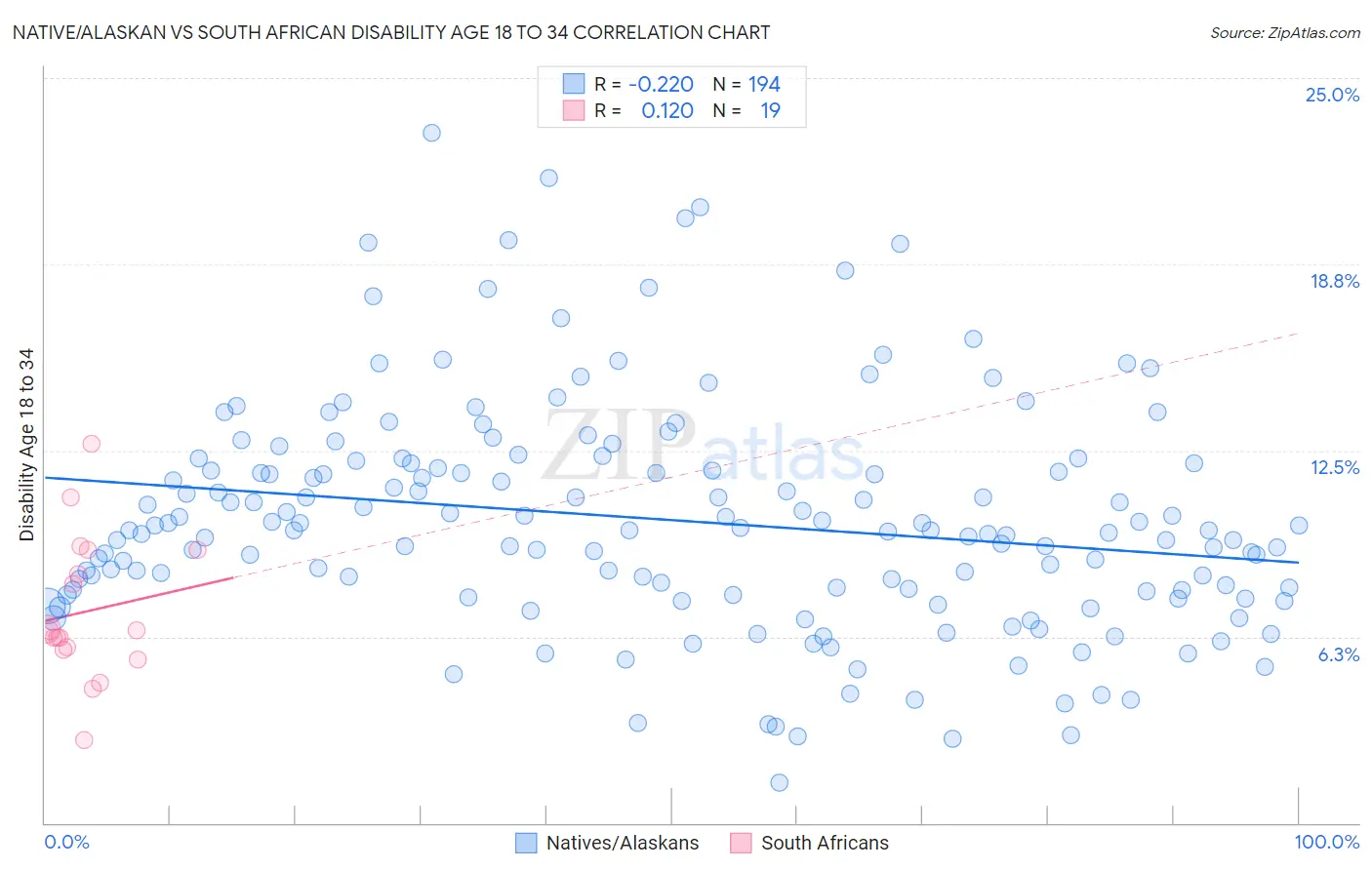Click the 12.5% y-axis label
This screenshot has width=1372, height=870.
[x=1334, y=467]
